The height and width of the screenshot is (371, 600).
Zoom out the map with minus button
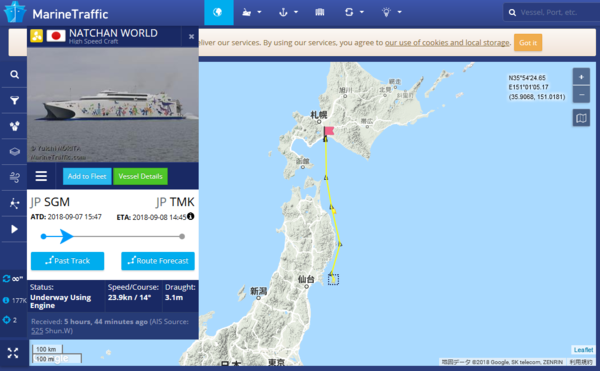coord(581,94)
